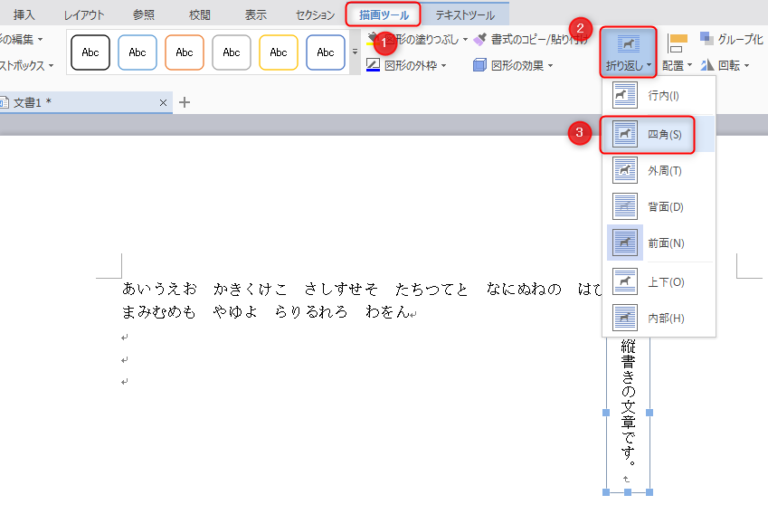
Task: Open the 折り返し text wrap dropdown
Action: [629, 55]
